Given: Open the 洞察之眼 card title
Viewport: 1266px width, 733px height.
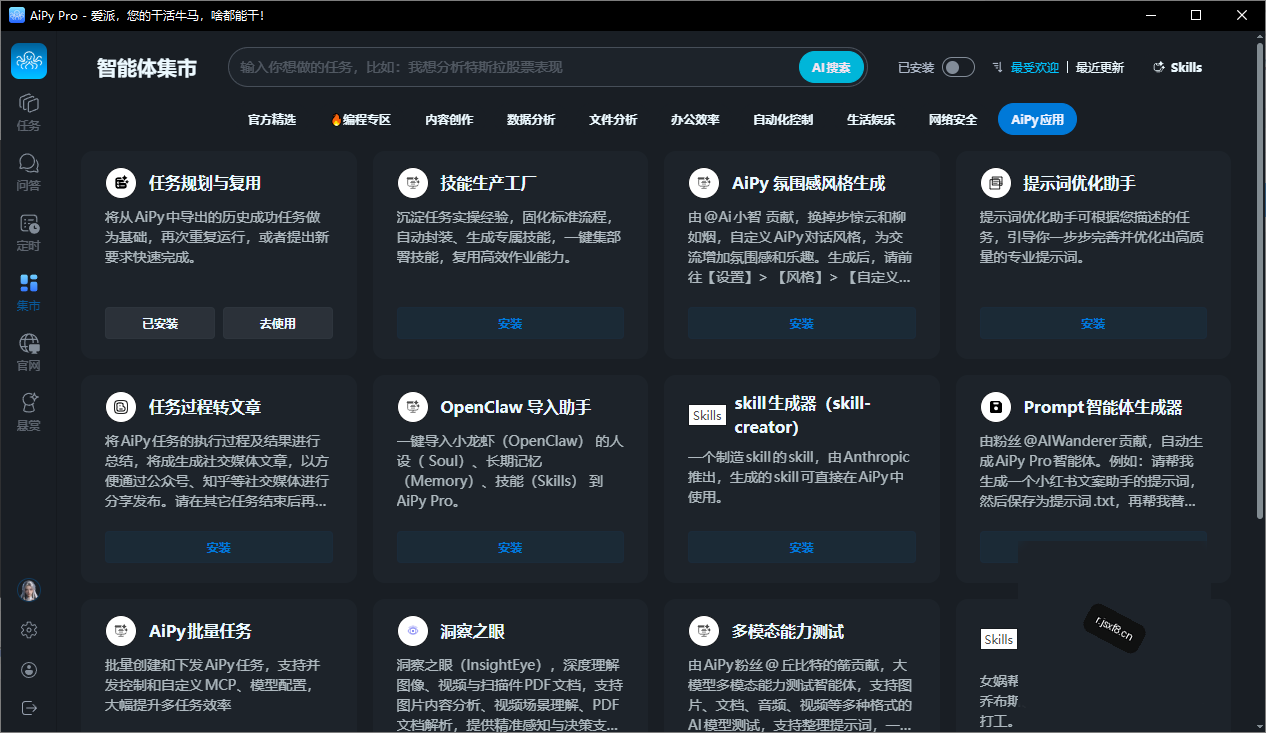Looking at the screenshot, I should point(473,631).
